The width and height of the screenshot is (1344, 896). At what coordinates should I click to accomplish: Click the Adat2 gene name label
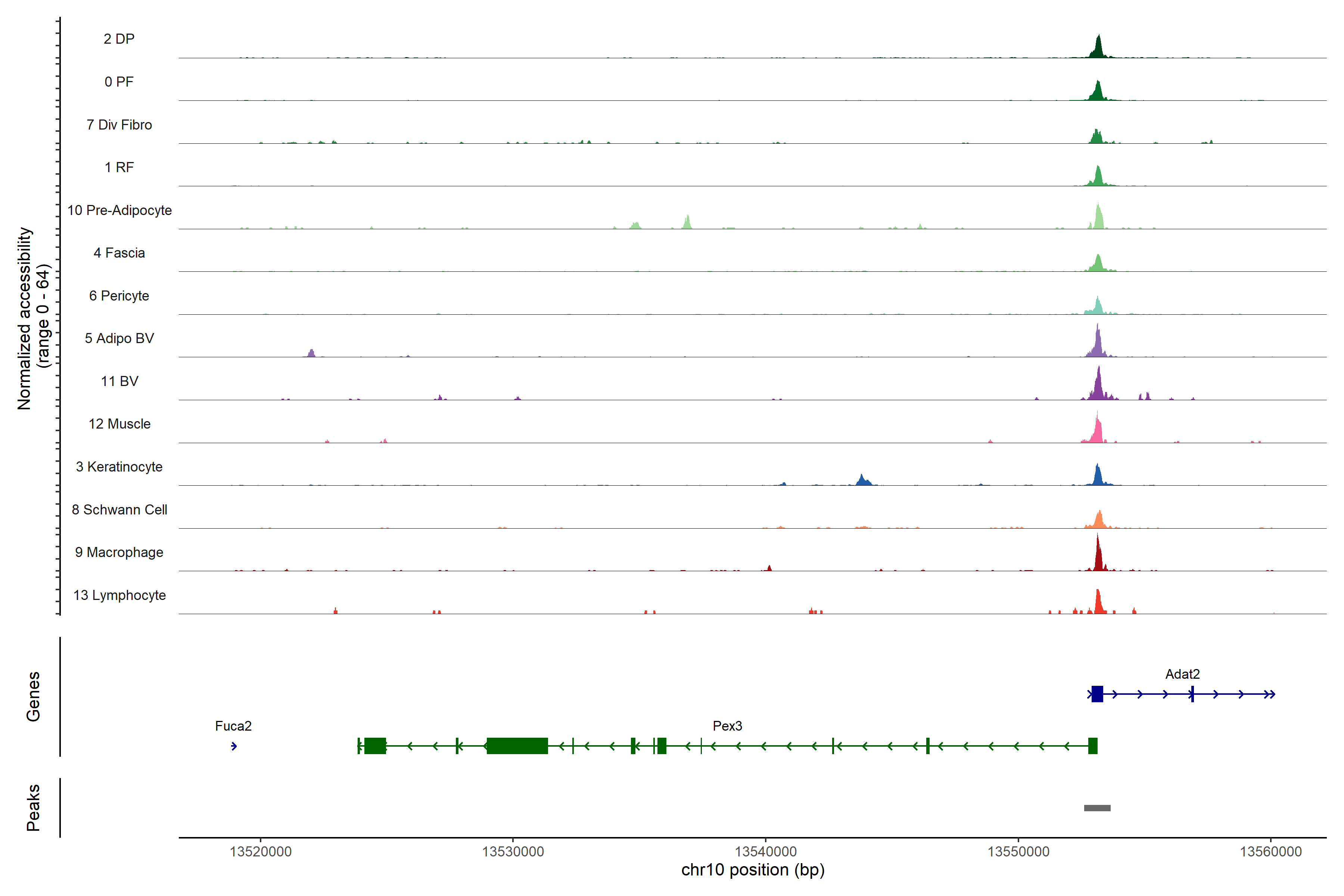pos(1182,674)
